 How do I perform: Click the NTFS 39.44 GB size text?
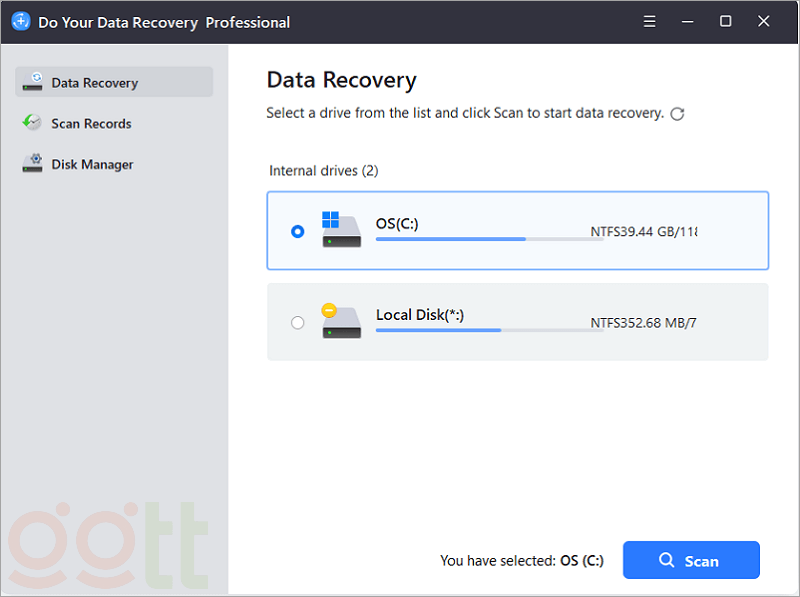pyautogui.click(x=643, y=232)
